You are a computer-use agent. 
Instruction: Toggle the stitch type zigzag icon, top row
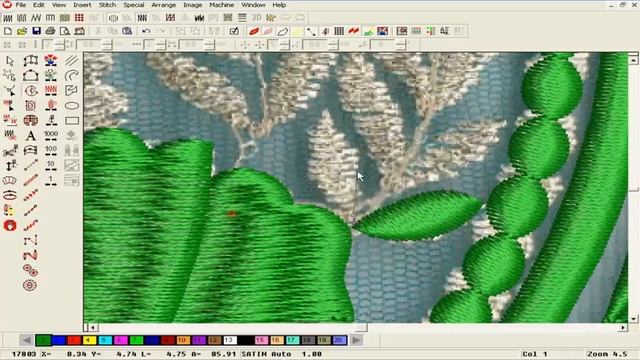[x=36, y=18]
